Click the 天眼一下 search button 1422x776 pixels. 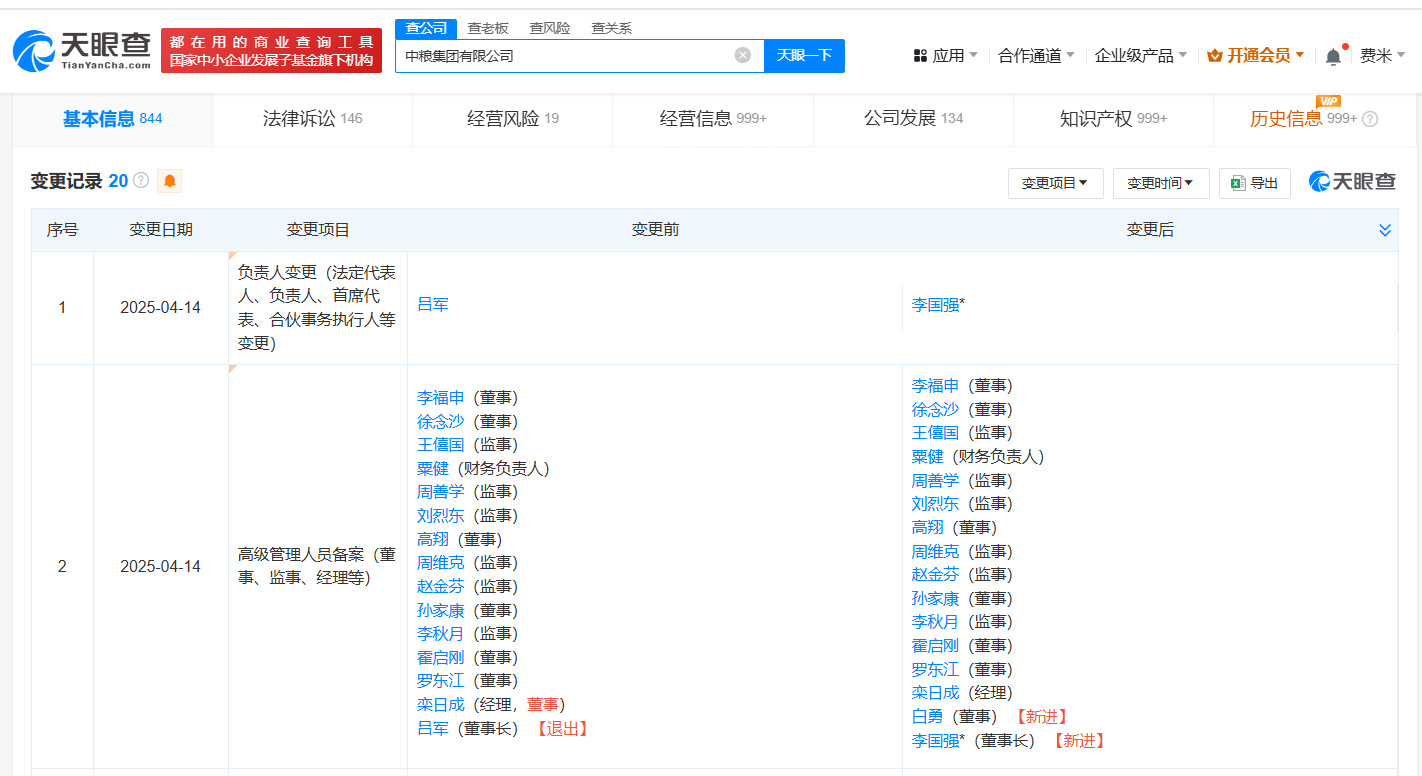tap(804, 55)
